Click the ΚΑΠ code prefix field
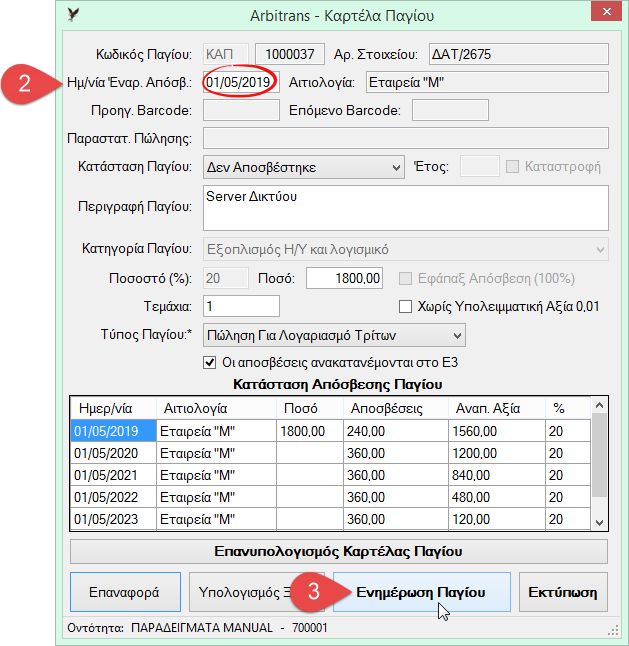629x646 pixels. point(226,54)
